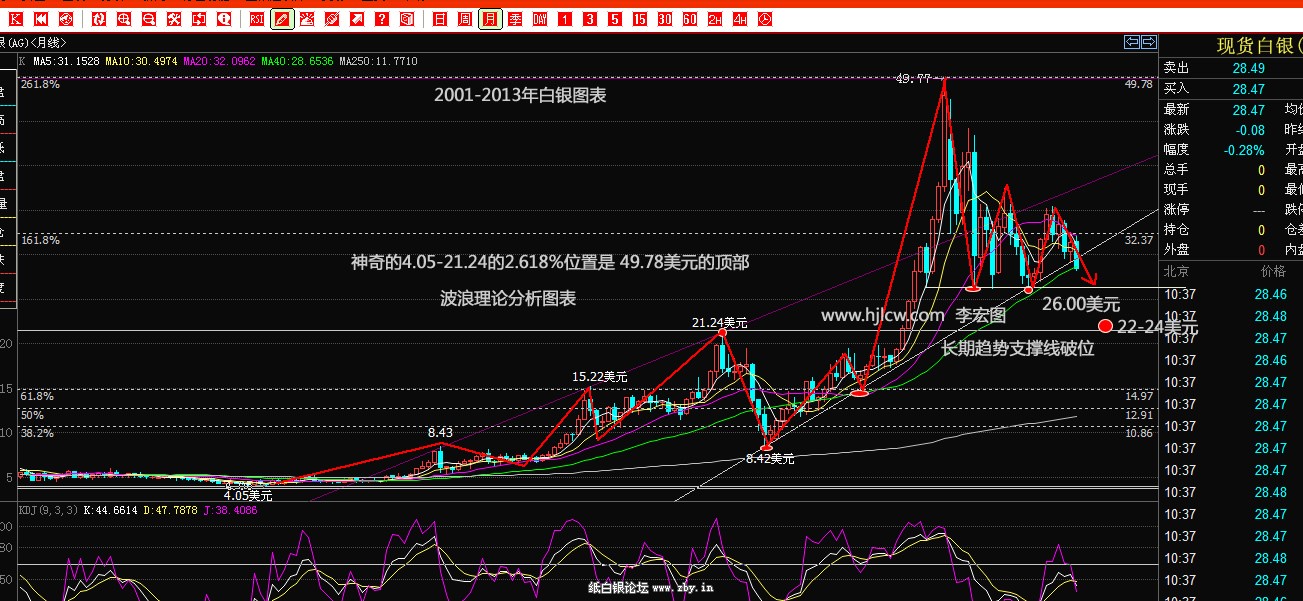This screenshot has width=1303, height=601.
Task: Switch to weekly chart with 周 button
Action: tap(465, 19)
